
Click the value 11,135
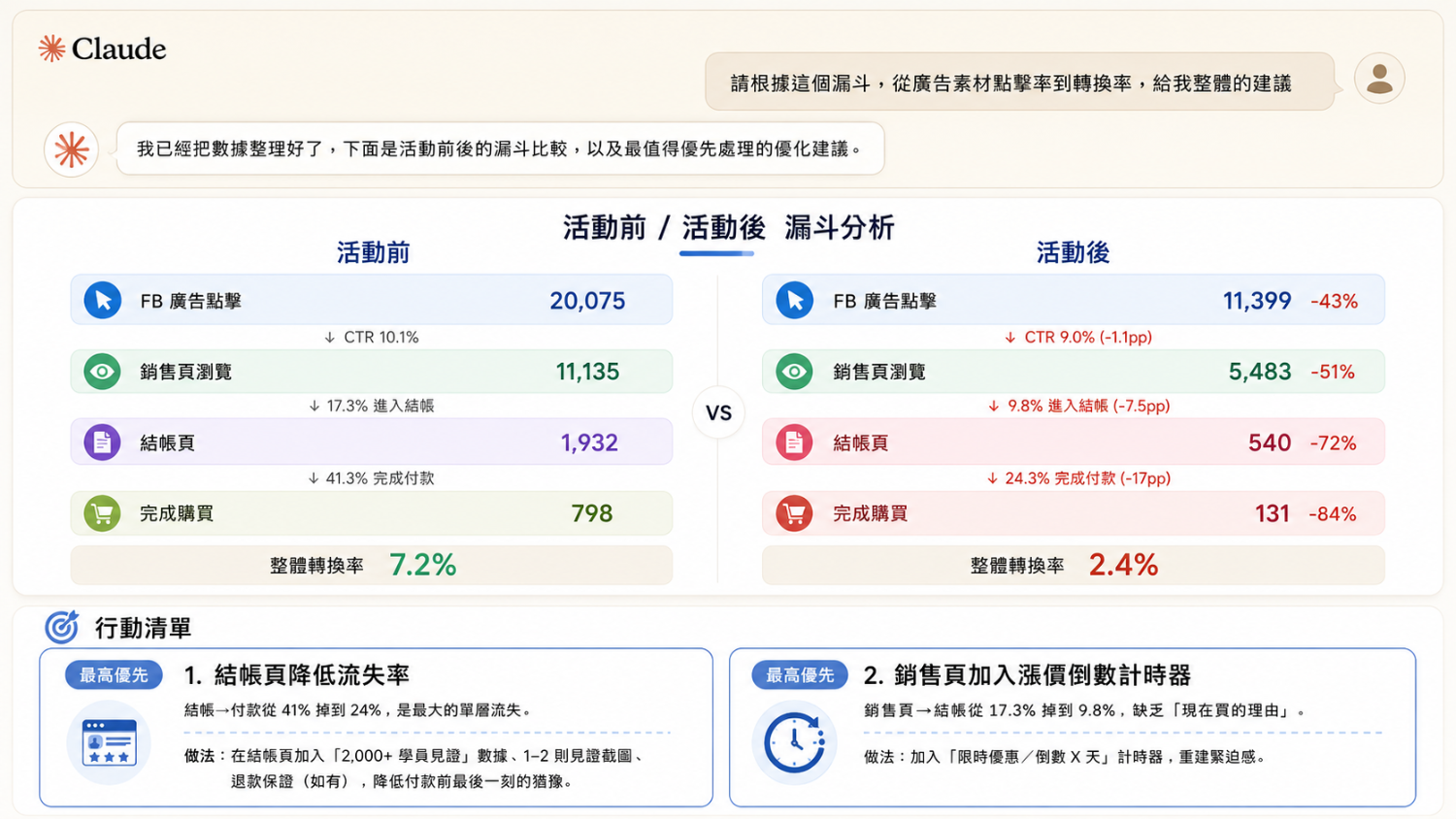coord(587,372)
